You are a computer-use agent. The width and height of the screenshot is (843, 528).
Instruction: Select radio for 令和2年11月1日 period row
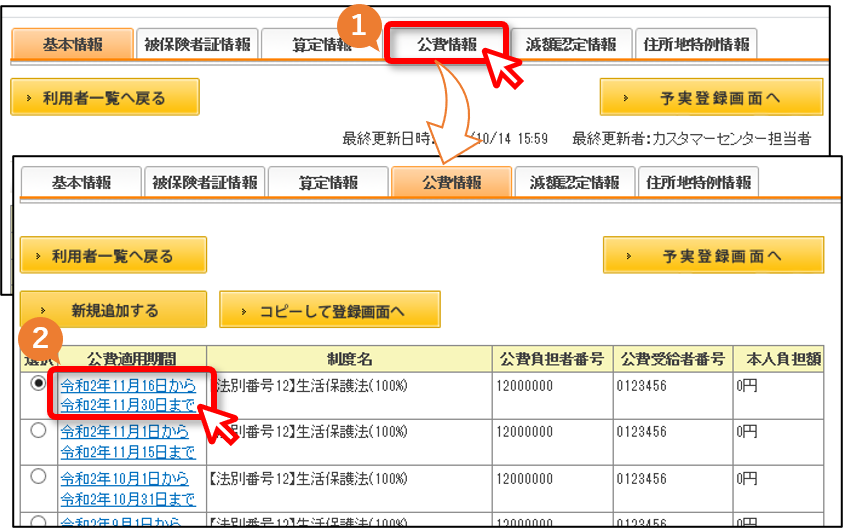(x=38, y=430)
